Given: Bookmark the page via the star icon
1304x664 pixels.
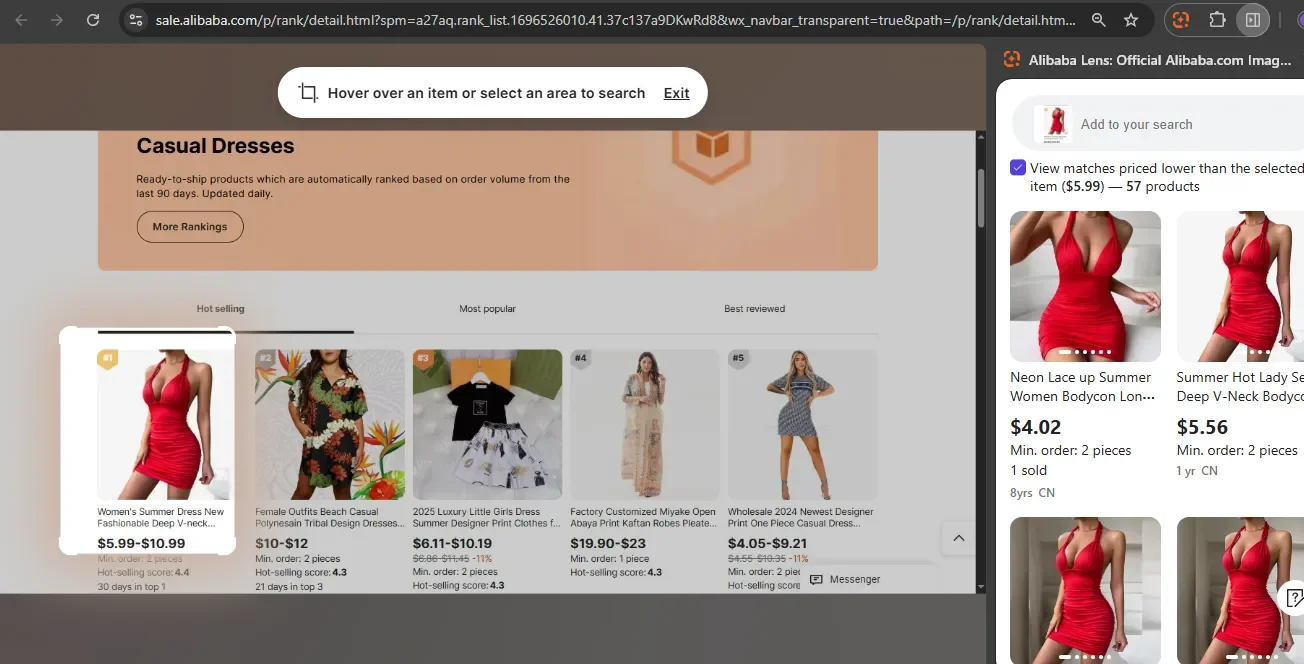Looking at the screenshot, I should click(x=1131, y=19).
